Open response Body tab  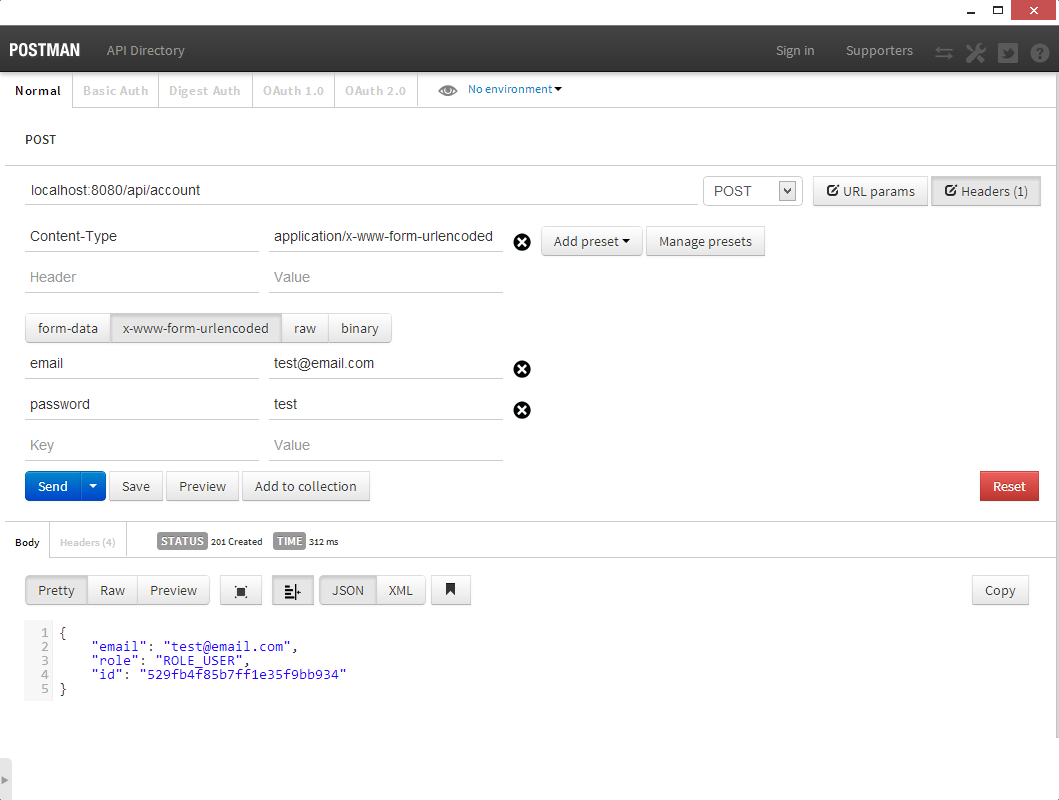coord(27,542)
